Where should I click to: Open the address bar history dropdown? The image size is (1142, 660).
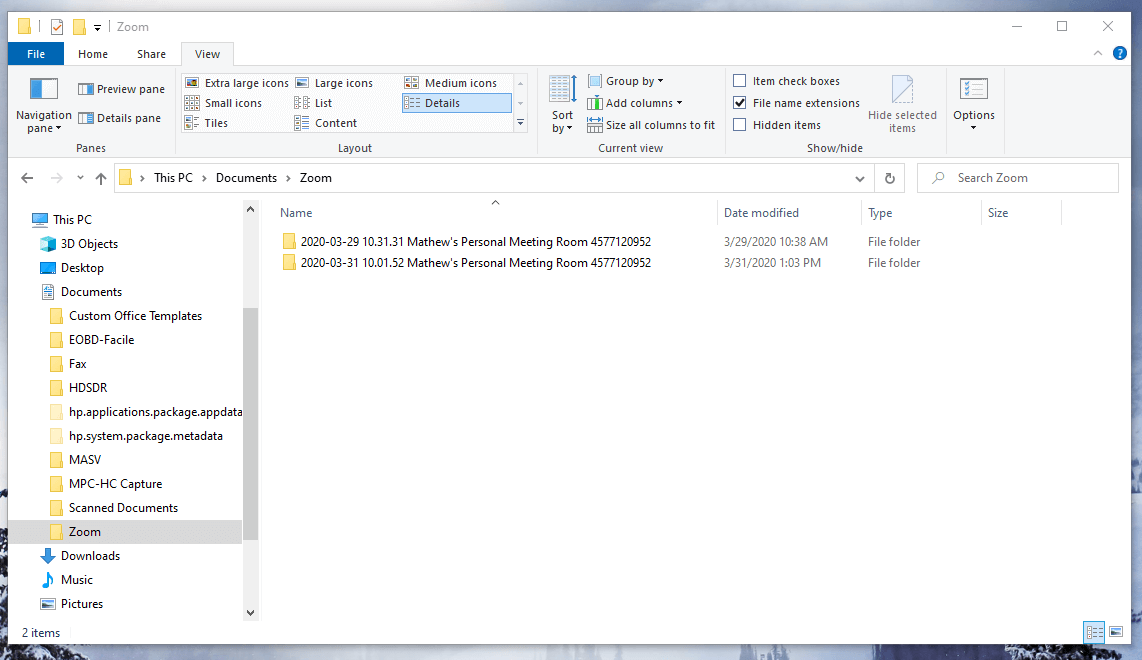[859, 178]
